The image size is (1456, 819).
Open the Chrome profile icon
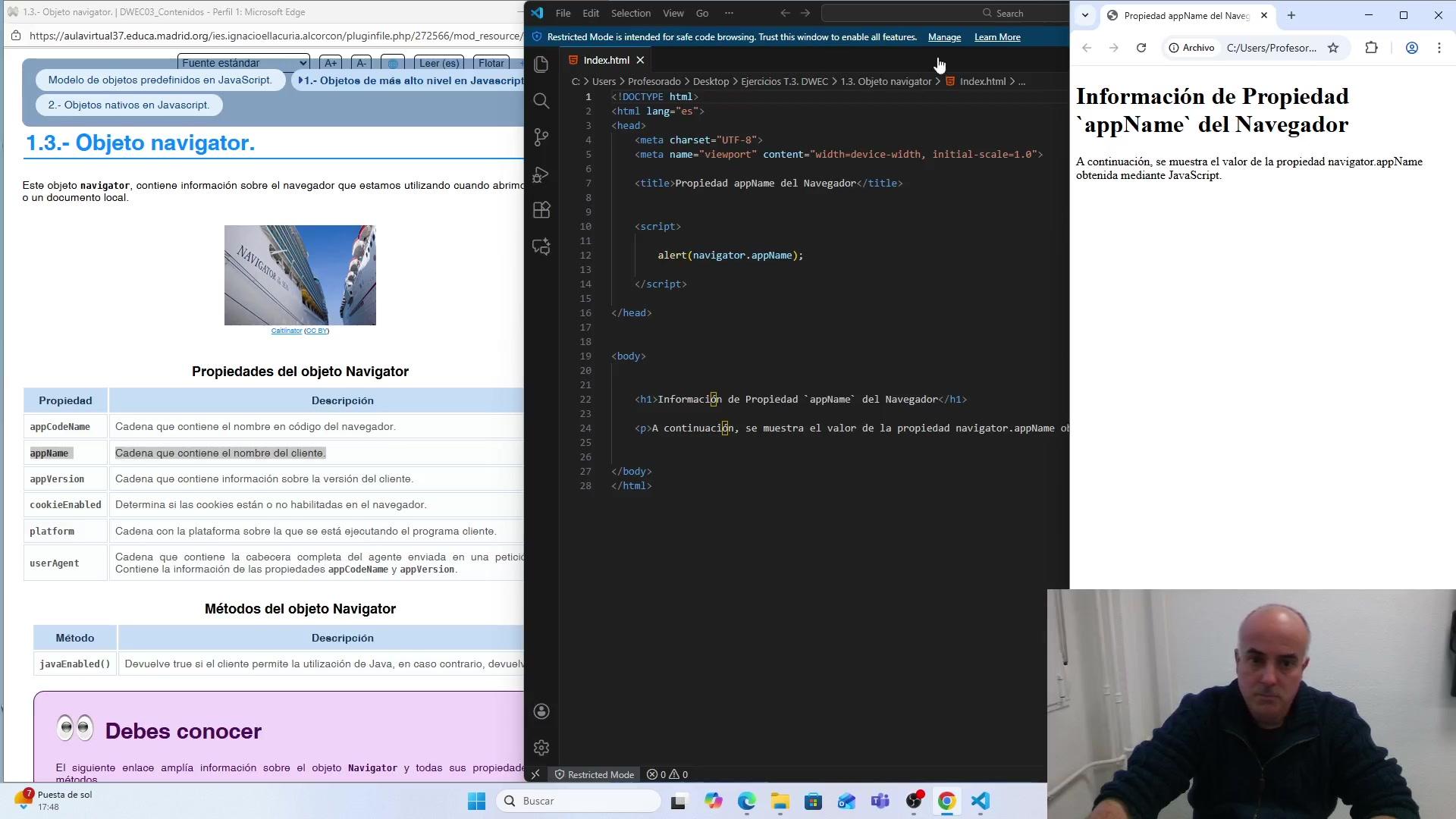click(1412, 48)
